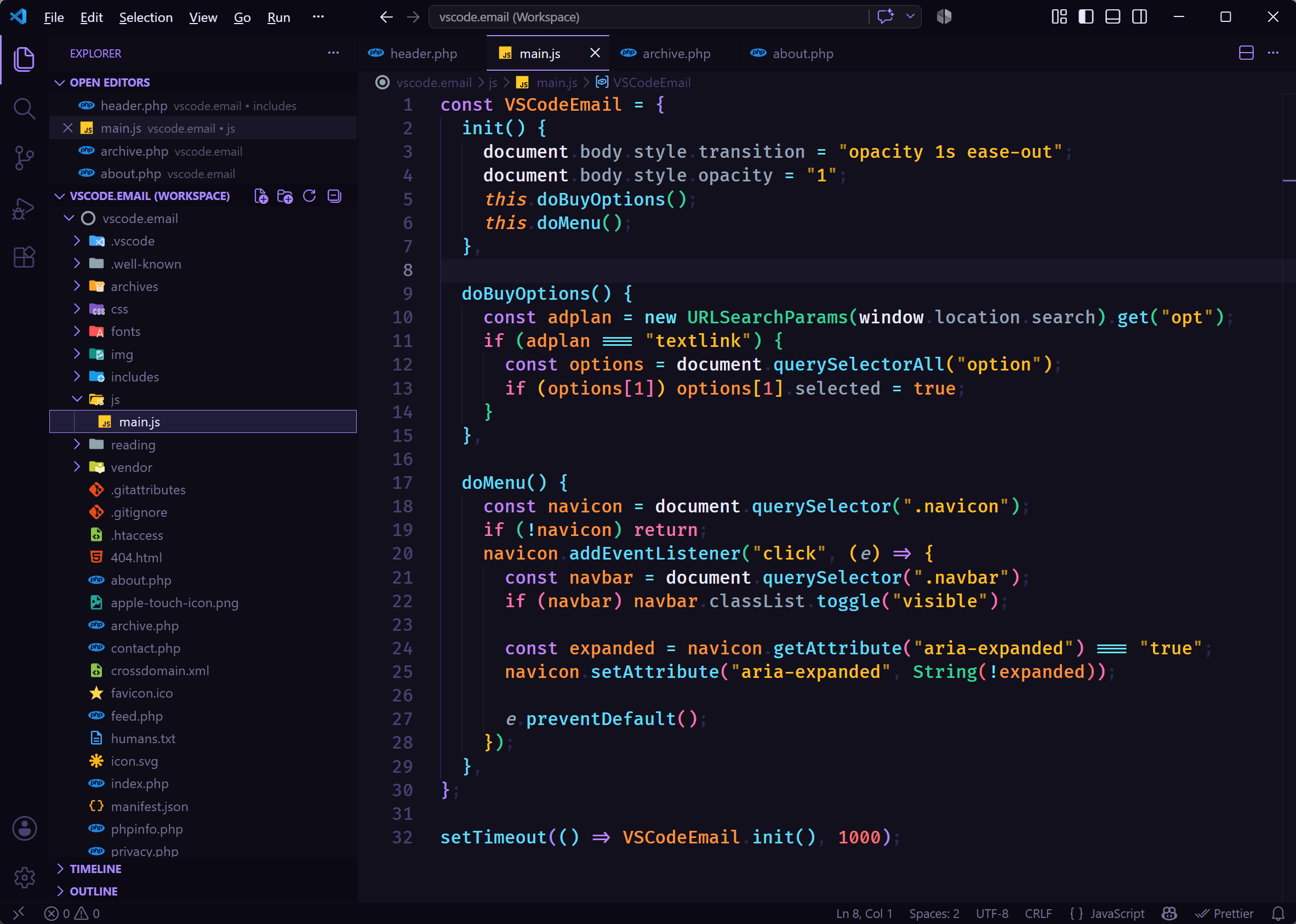Open Source Control view
1296x924 pixels.
click(x=24, y=158)
